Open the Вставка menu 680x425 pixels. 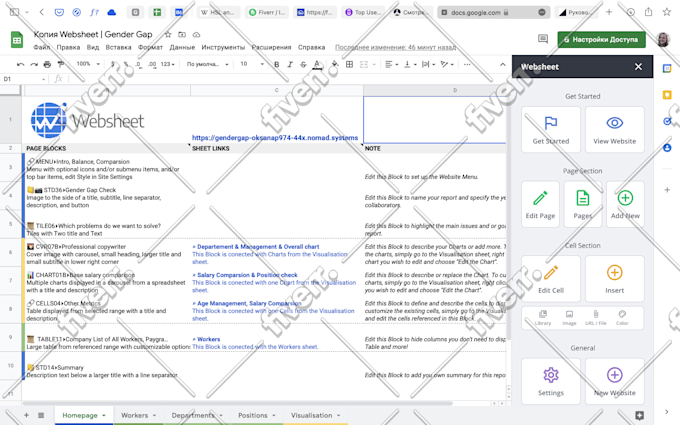point(118,47)
